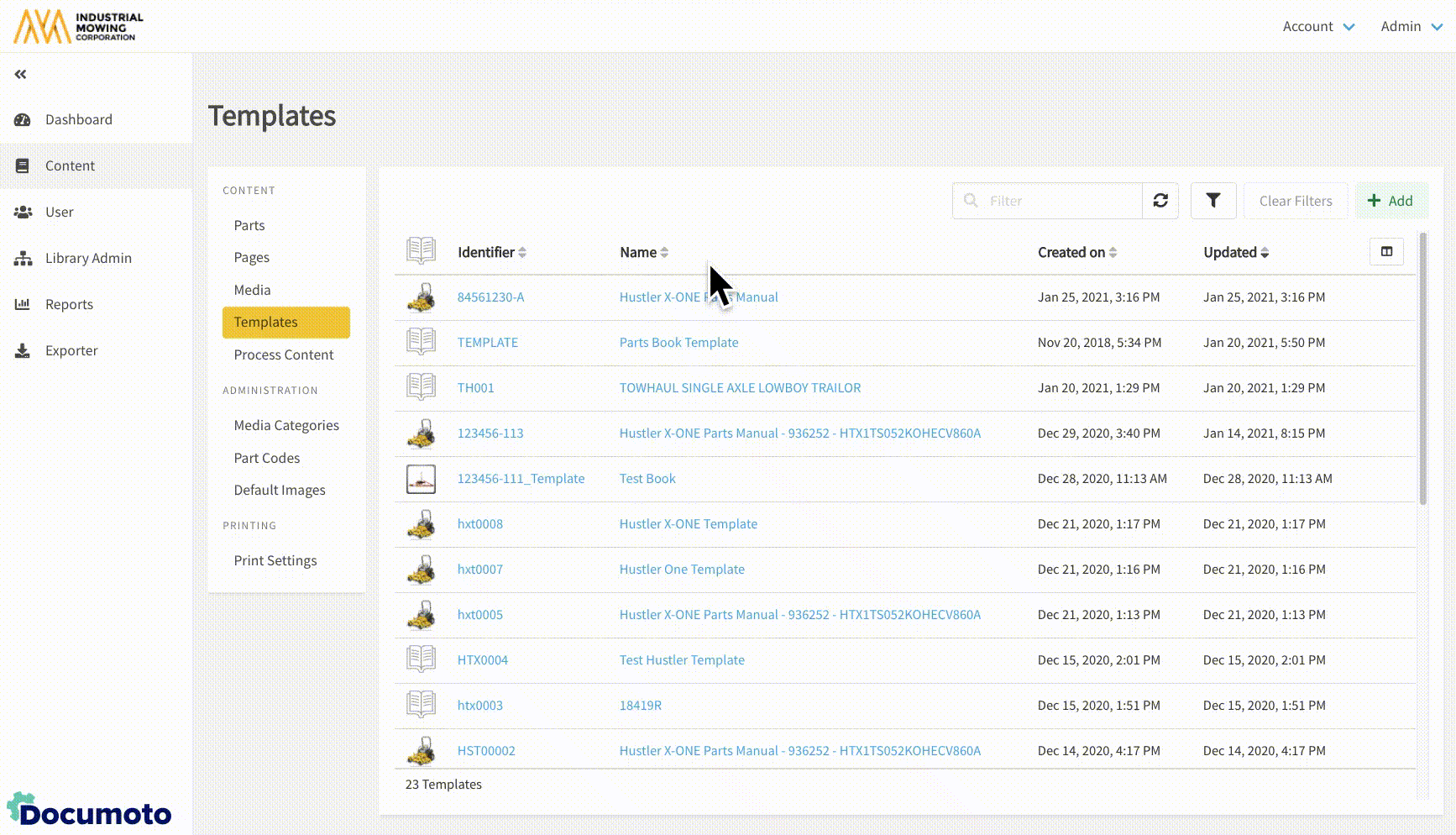Click the refresh icon beside the filter box
The height and width of the screenshot is (835, 1456).
click(1160, 201)
